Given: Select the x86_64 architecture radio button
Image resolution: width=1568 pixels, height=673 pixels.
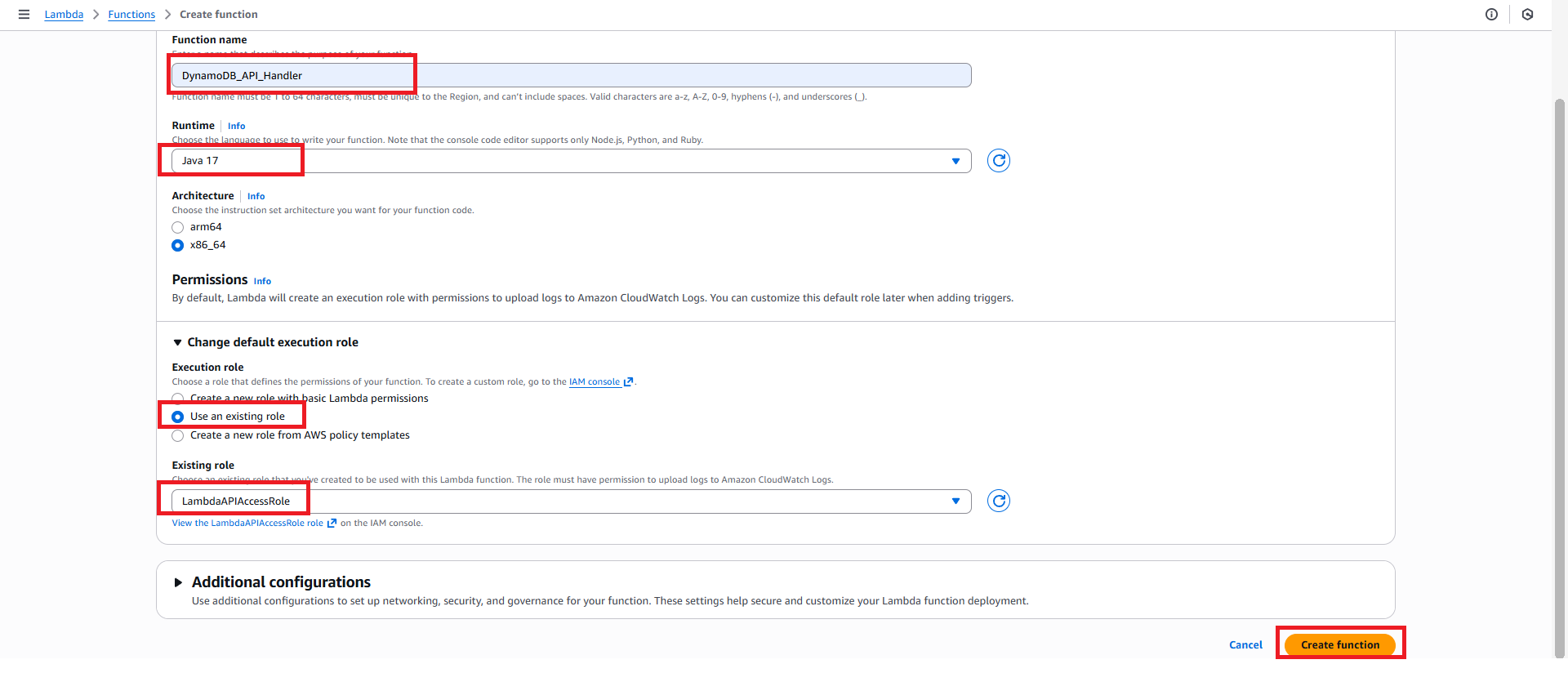Looking at the screenshot, I should (178, 246).
